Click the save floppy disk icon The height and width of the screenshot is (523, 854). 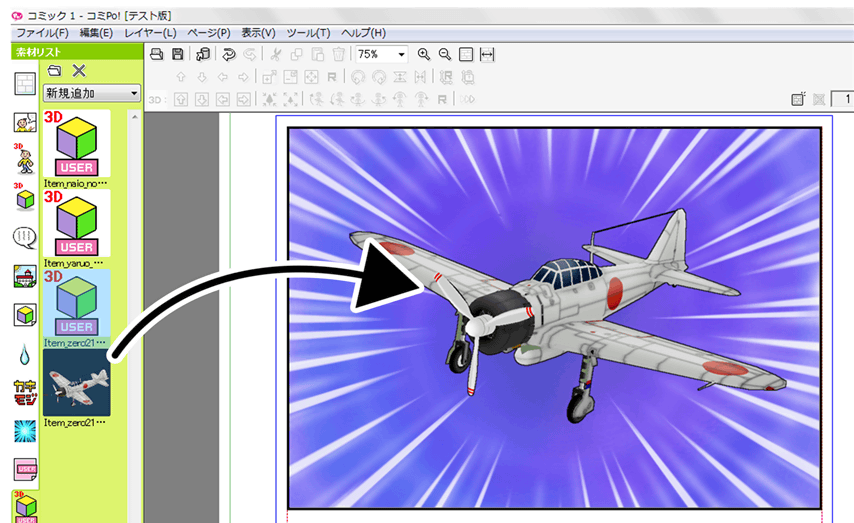(x=178, y=54)
